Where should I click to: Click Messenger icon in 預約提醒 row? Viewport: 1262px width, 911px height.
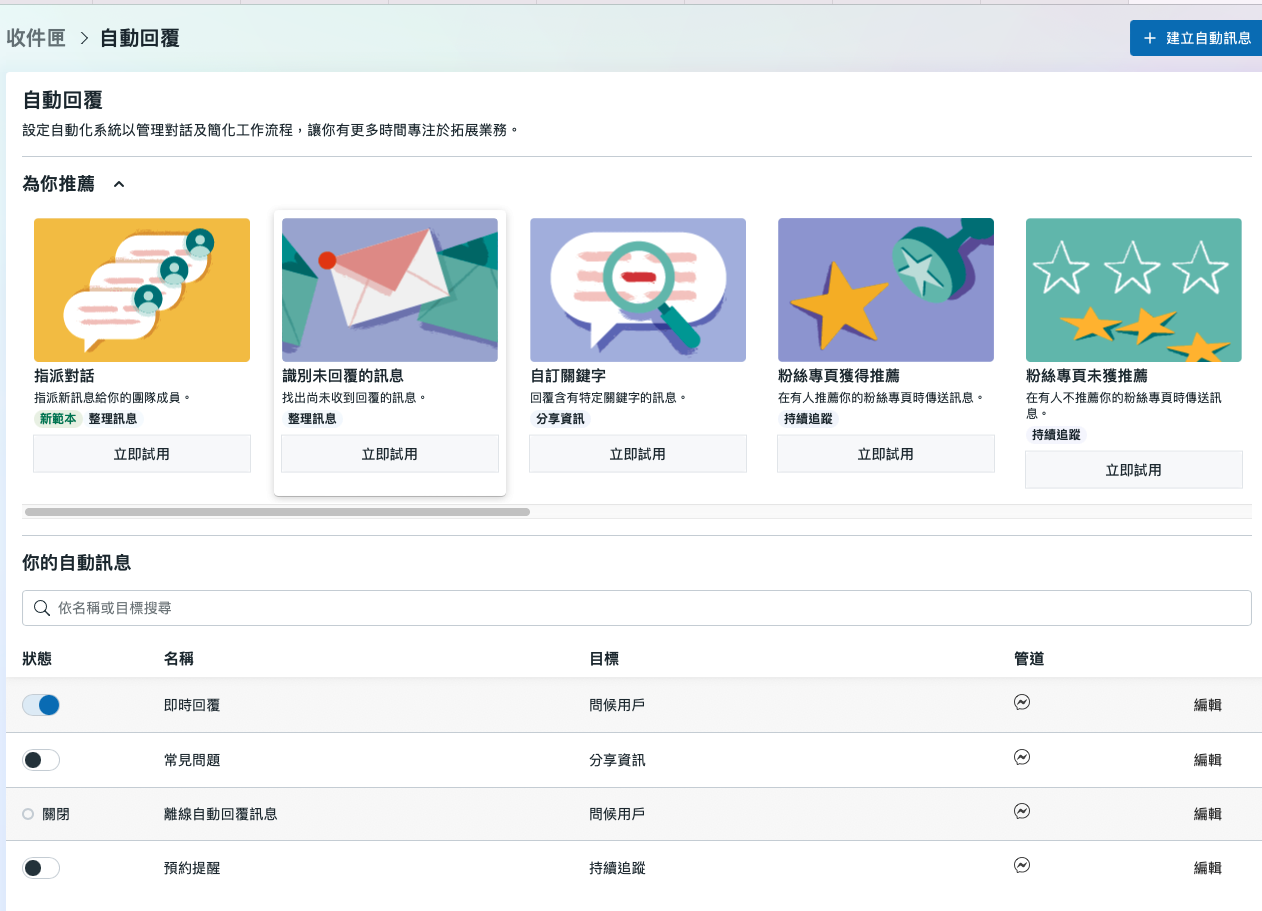(x=1022, y=865)
